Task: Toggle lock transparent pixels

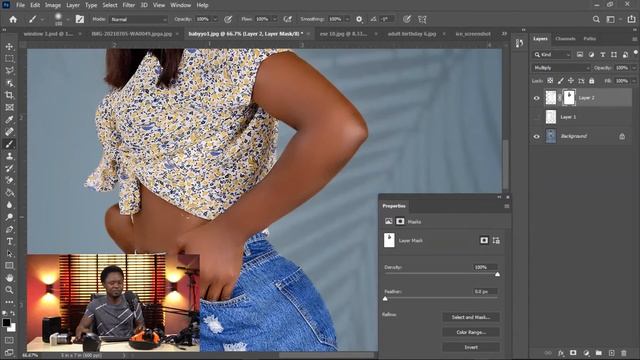Action: point(550,81)
